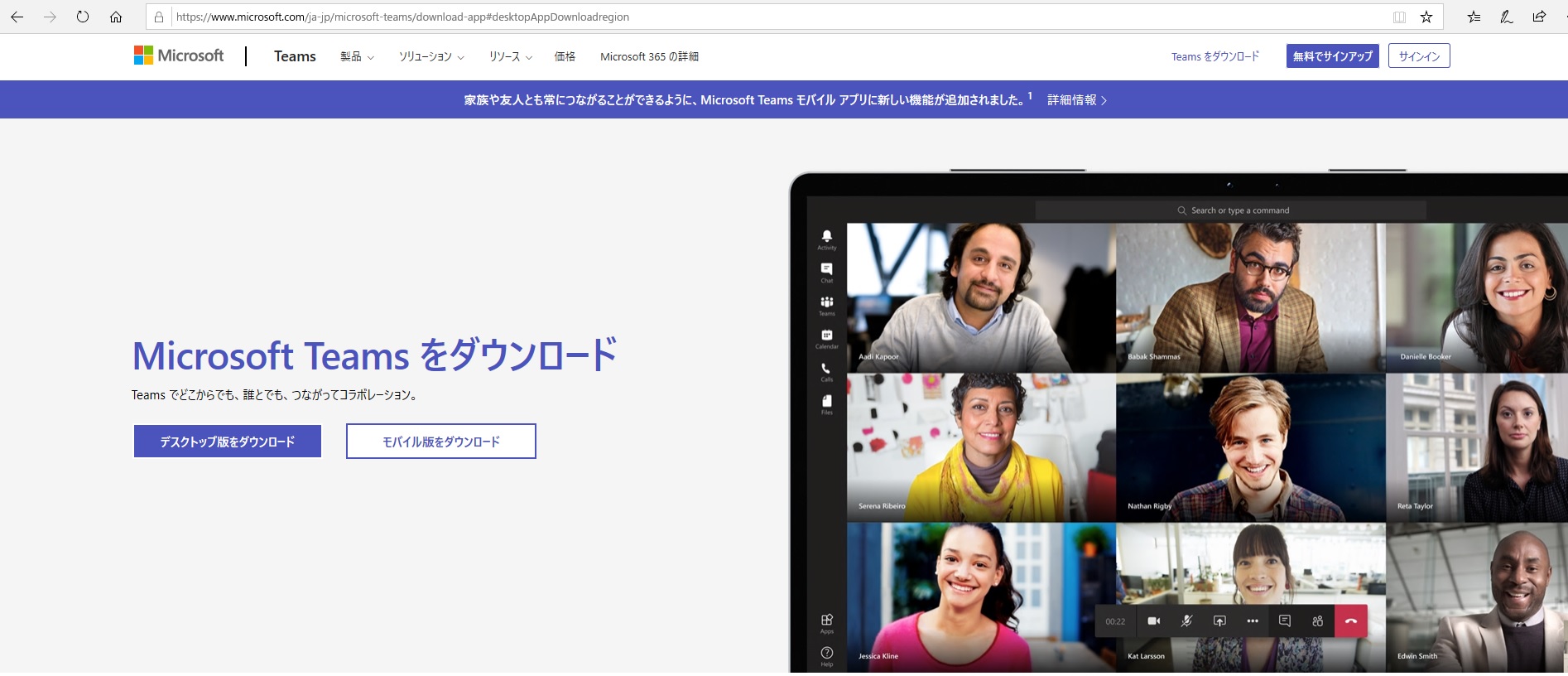Open the browser home page icon

point(116,17)
